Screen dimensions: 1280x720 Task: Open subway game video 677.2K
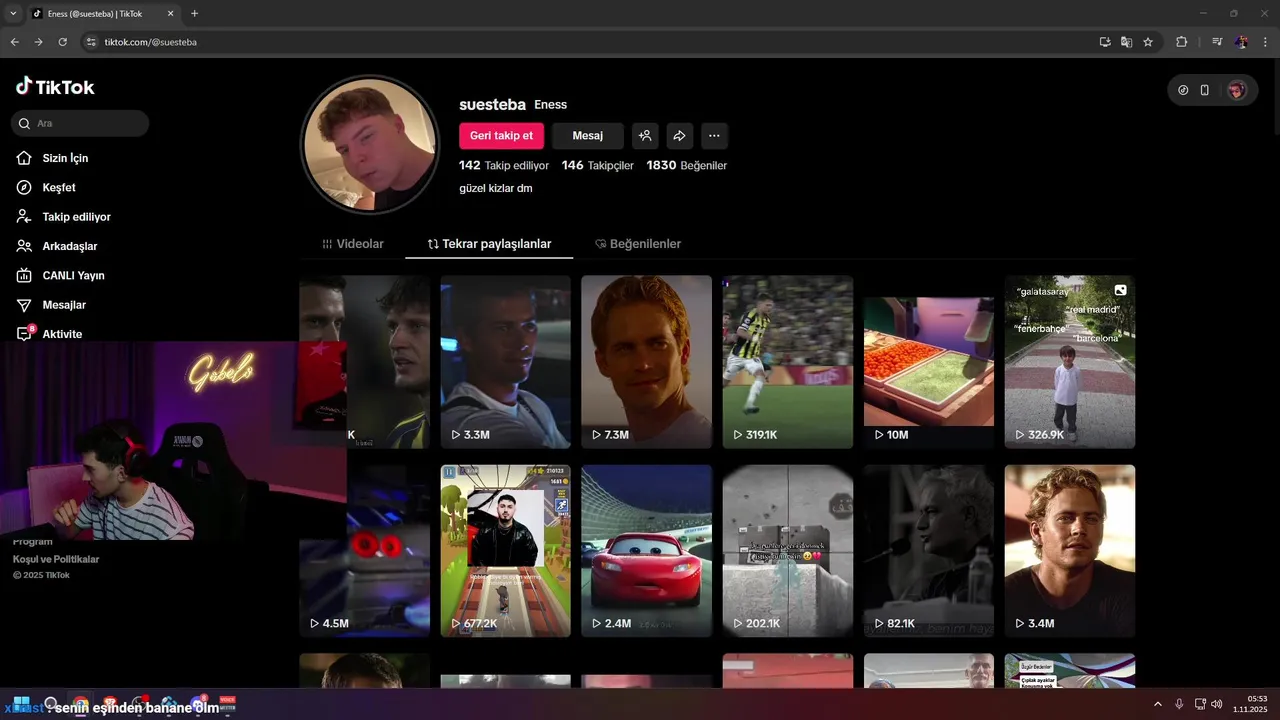(506, 551)
